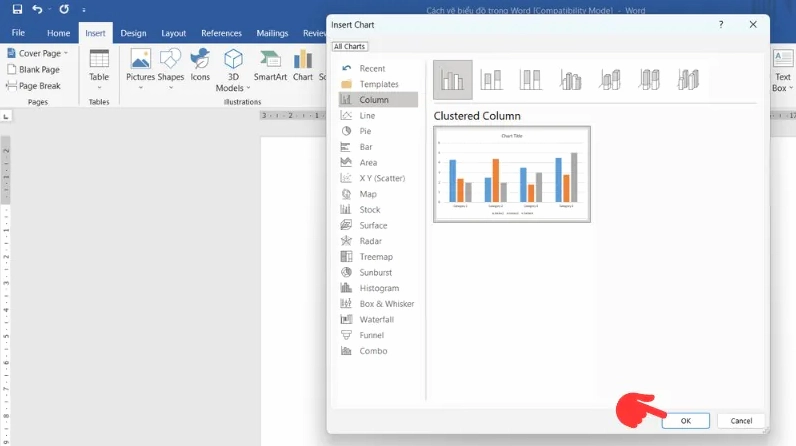Choose the 100% Stacked Column subtype icon

click(x=530, y=80)
